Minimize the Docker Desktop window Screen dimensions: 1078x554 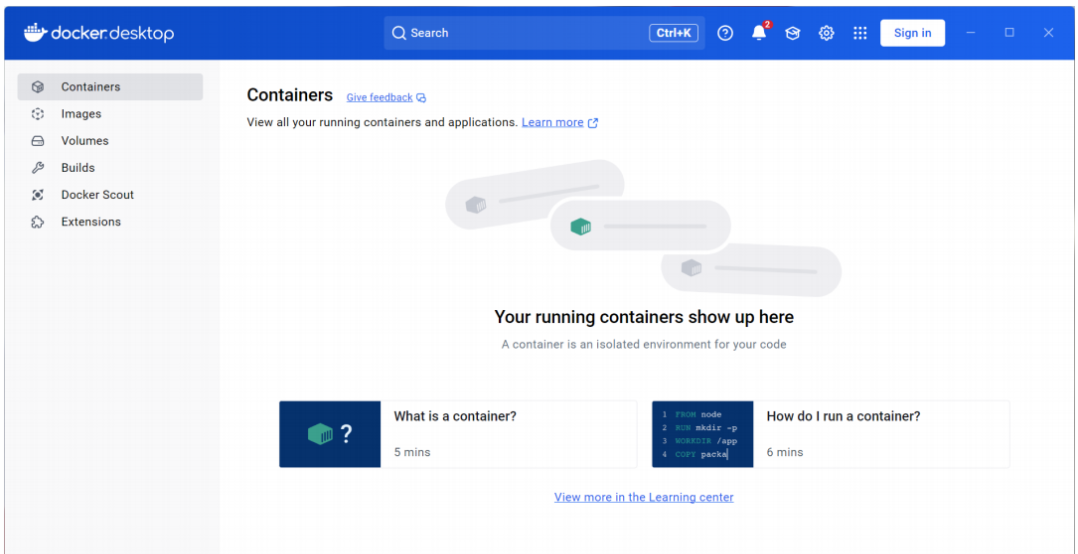pyautogui.click(x=970, y=32)
